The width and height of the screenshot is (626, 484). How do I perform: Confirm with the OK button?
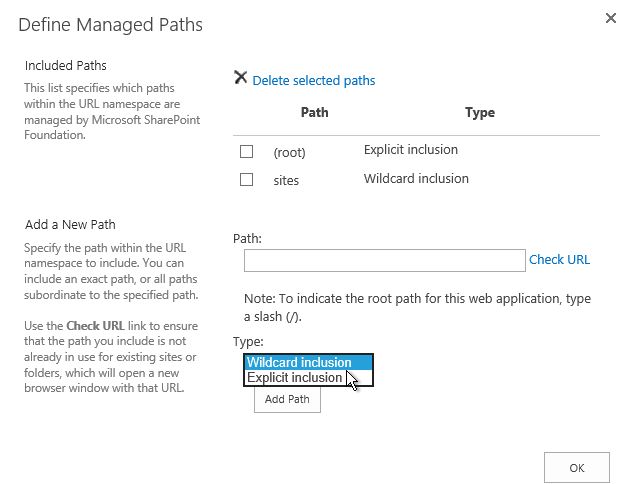576,467
